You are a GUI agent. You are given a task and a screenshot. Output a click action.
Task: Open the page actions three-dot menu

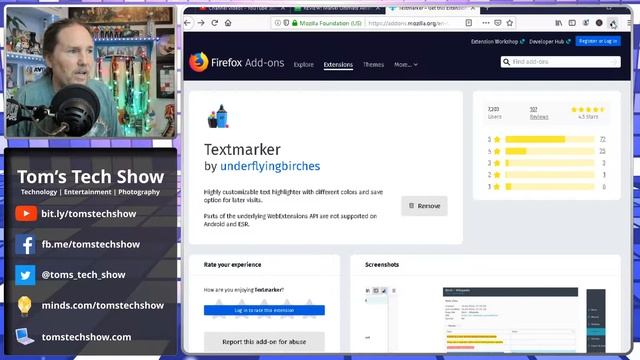(x=486, y=23)
